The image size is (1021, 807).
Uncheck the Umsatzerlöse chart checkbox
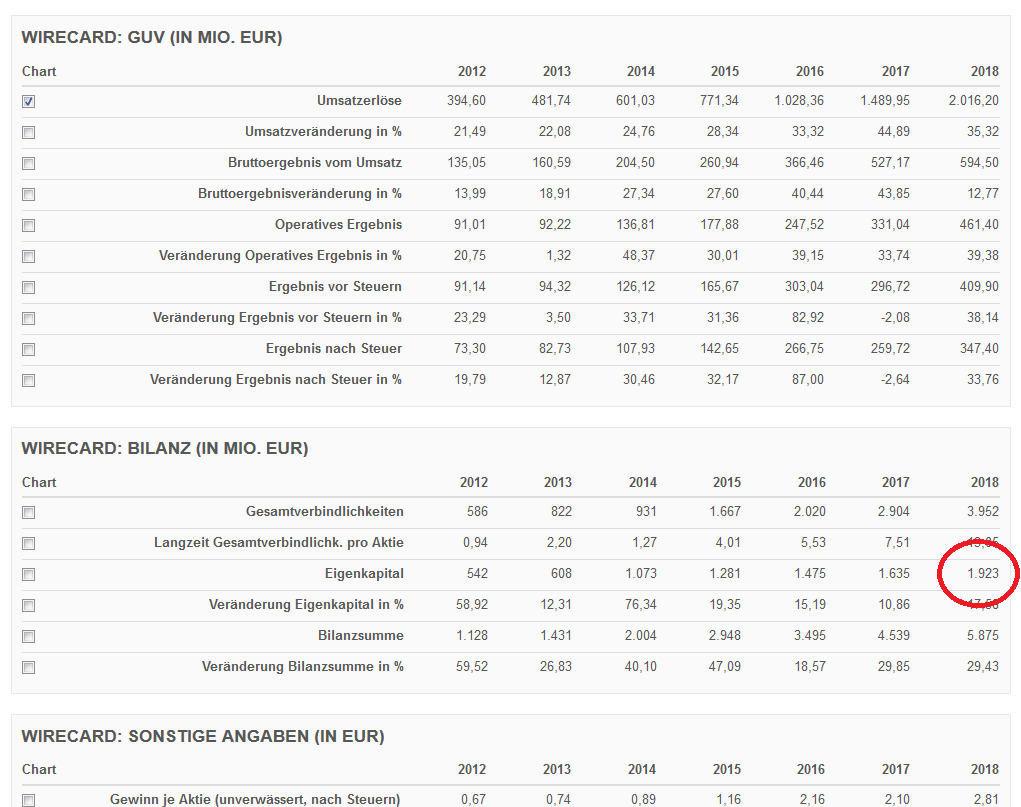pos(28,101)
